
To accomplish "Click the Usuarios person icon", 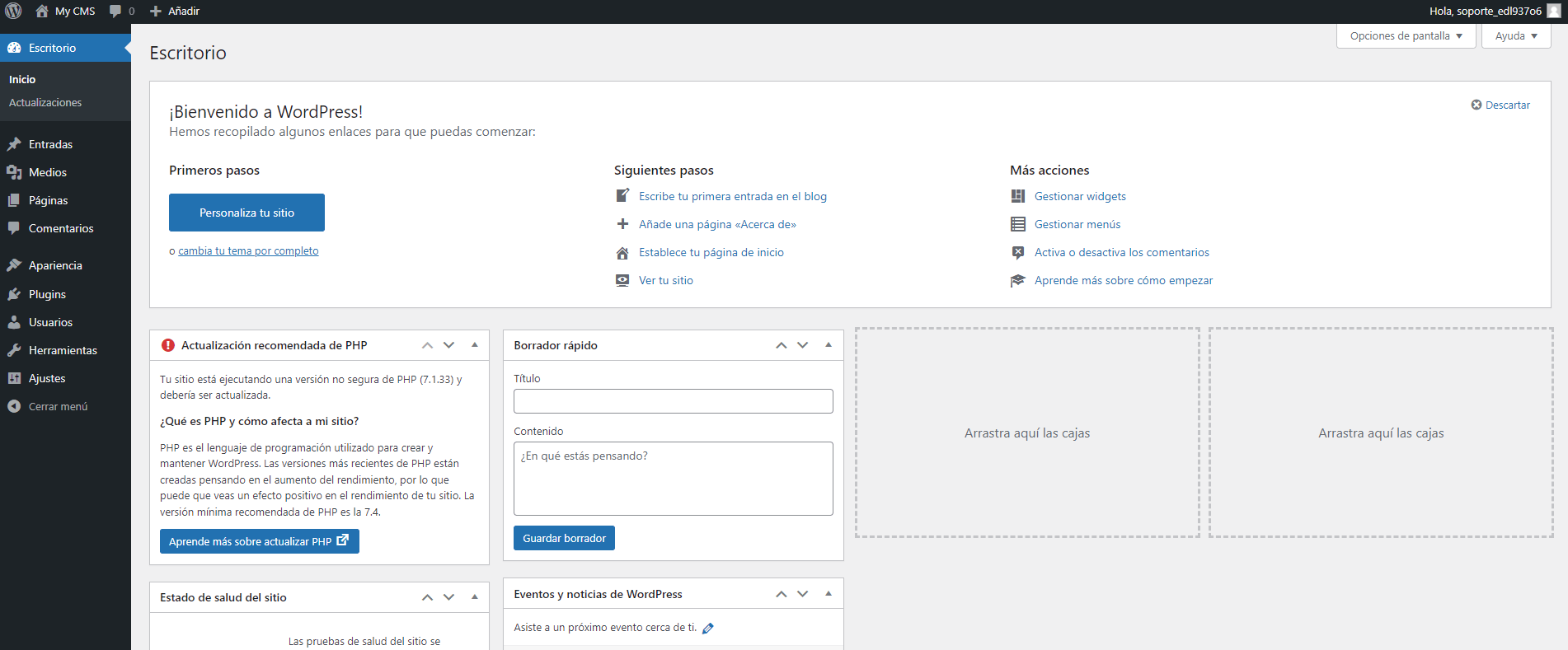I will click(14, 322).
